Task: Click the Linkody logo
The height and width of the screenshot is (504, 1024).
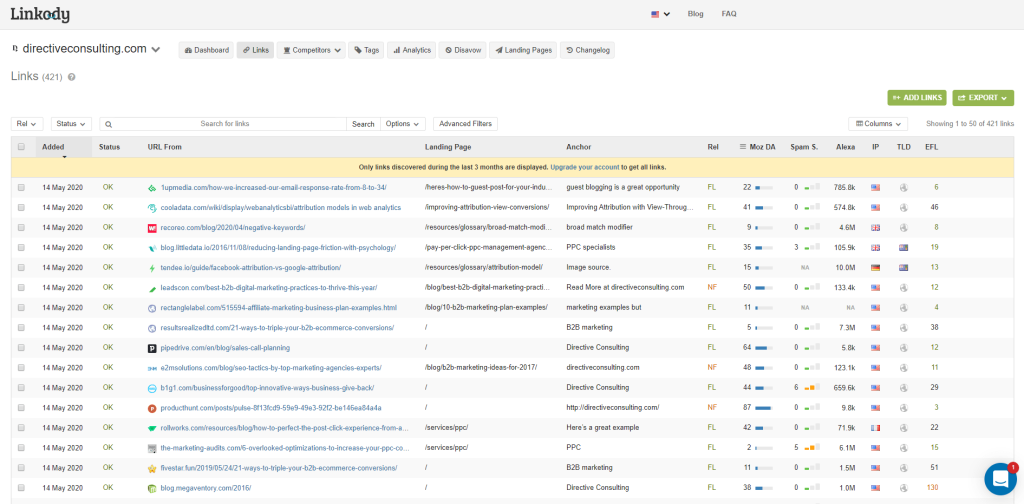Action: pos(40,14)
